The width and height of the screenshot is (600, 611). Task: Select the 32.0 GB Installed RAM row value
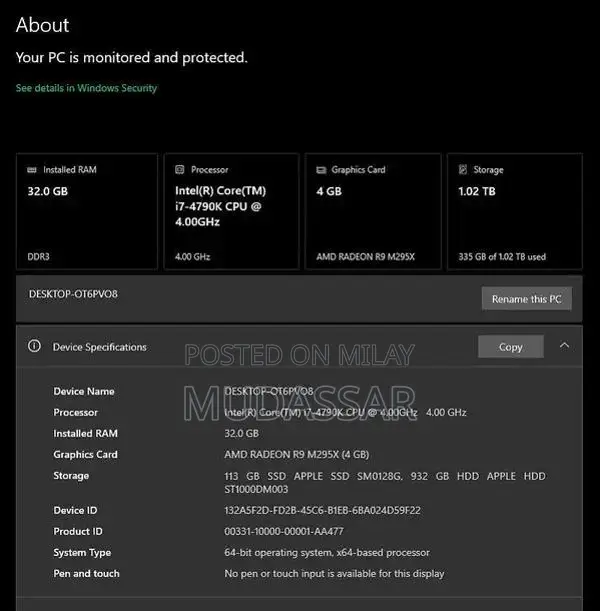pyautogui.click(x=242, y=433)
